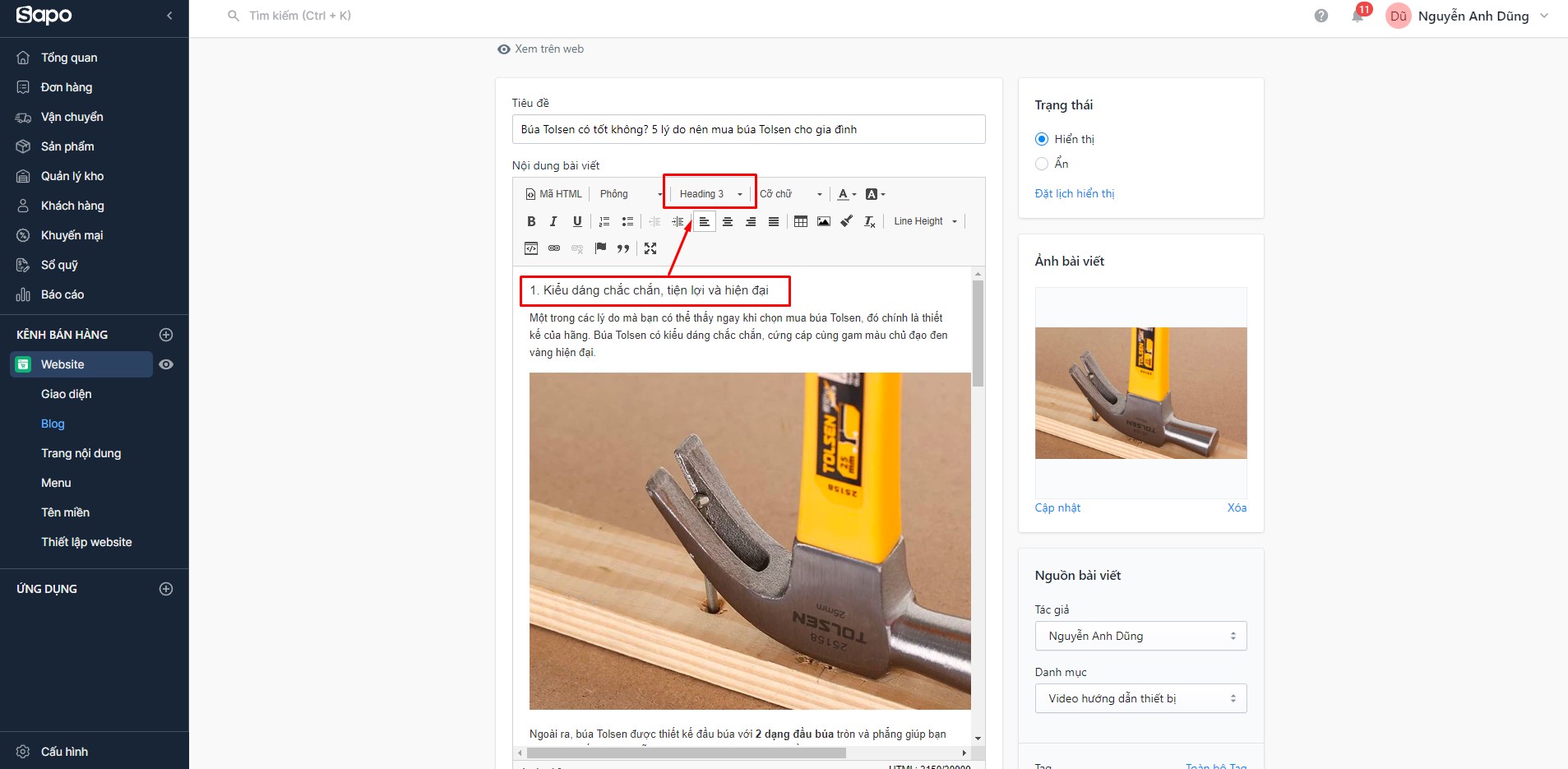Toggle italic formatting in the editor
1568x769 pixels.
[x=553, y=221]
